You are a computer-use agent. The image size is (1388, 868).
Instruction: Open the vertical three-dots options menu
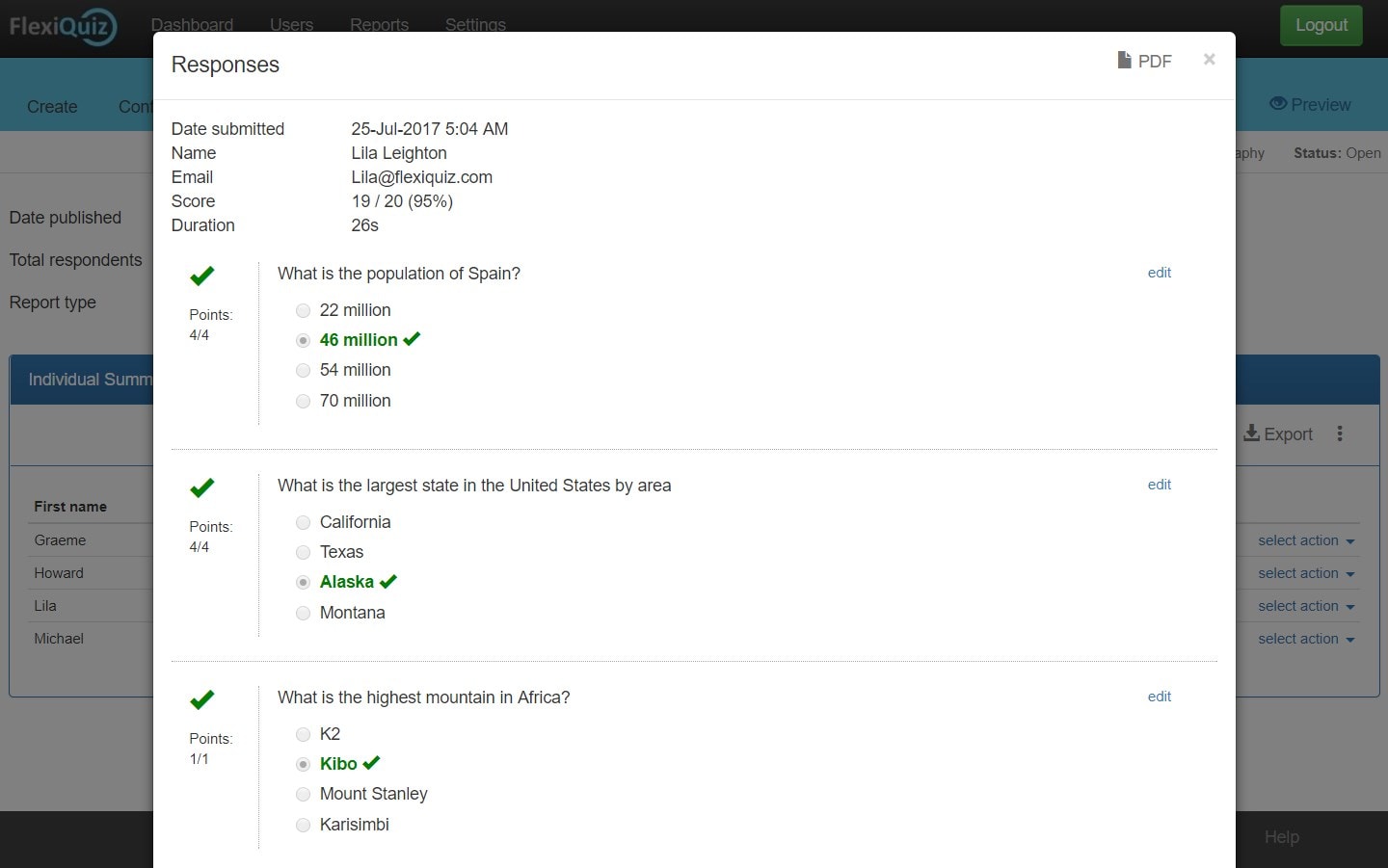pos(1340,434)
